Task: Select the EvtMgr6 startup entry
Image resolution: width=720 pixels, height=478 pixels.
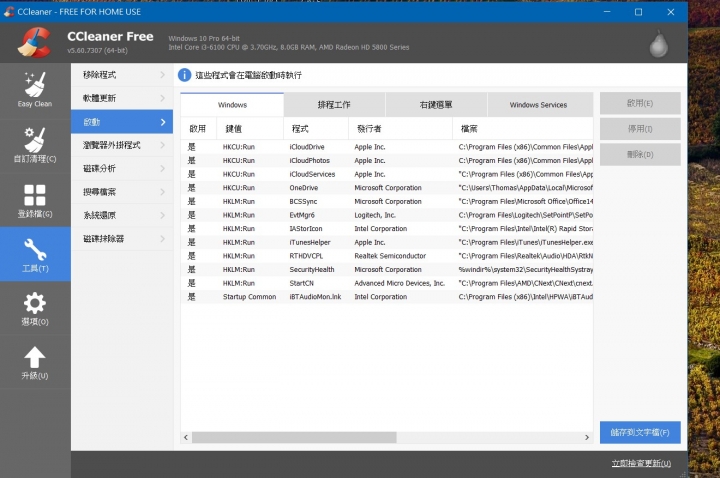Action: coord(387,215)
